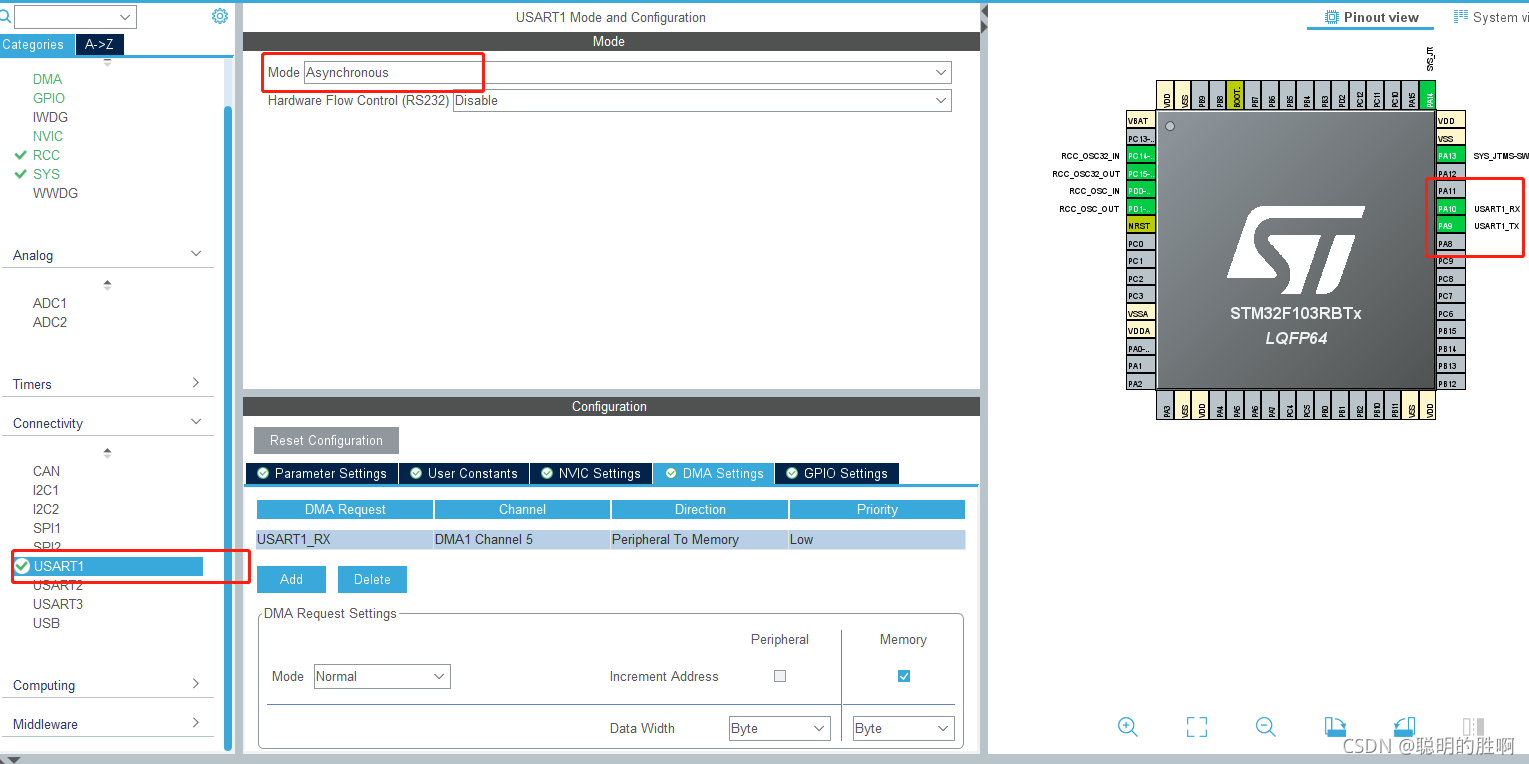Zoom out of the pinout view
This screenshot has width=1529, height=764.
pos(1266,727)
